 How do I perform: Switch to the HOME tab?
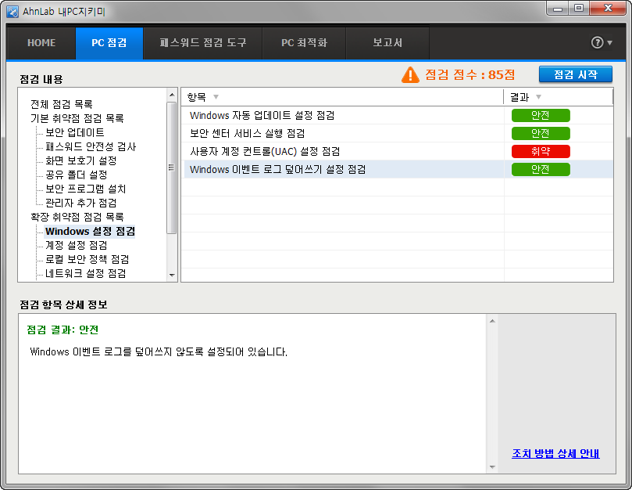pos(41,43)
